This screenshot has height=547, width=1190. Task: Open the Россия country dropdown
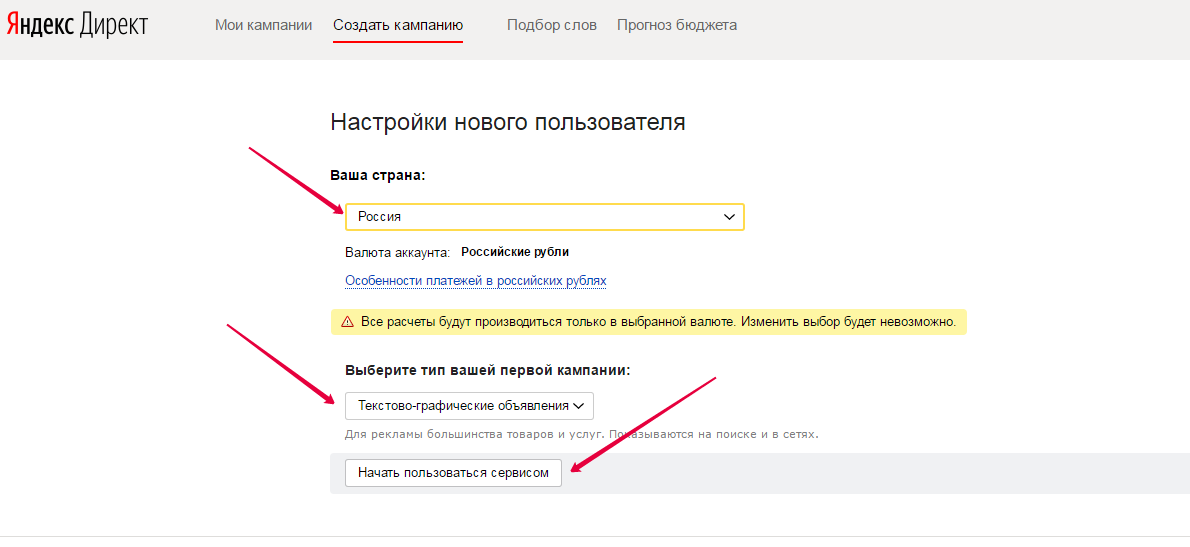coord(545,217)
